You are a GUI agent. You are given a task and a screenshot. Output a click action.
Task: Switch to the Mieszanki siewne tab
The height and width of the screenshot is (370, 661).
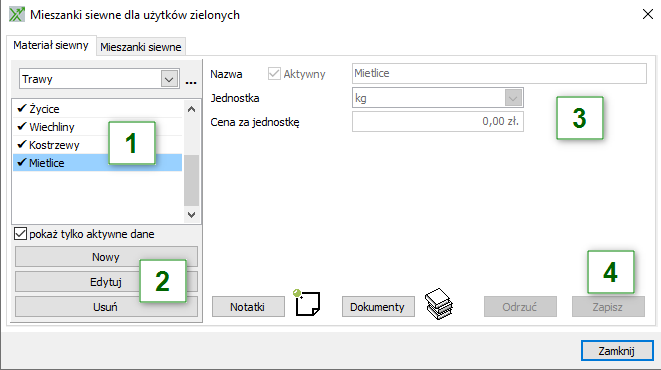pos(141,47)
